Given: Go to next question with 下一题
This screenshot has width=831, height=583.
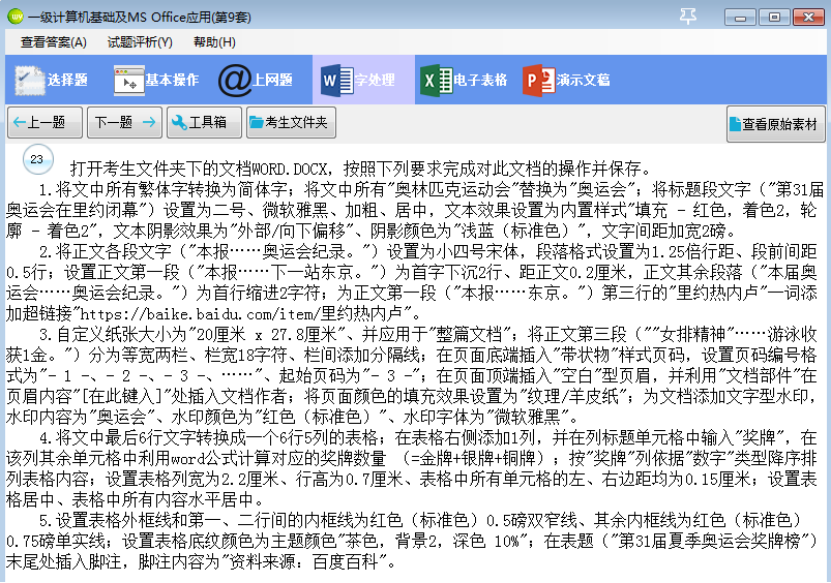Looking at the screenshot, I should [x=125, y=122].
